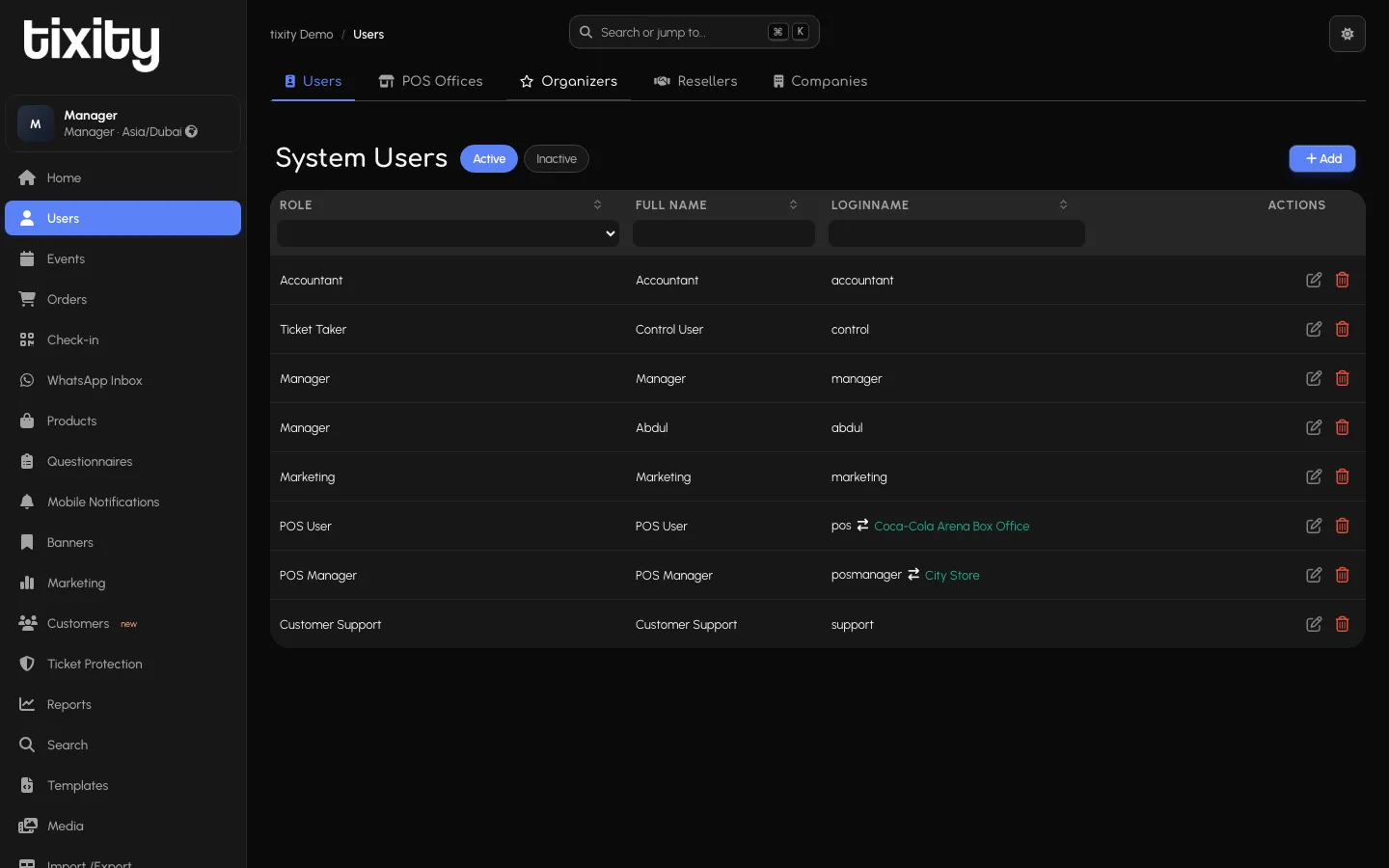Open the Events calendar section
Image resolution: width=1389 pixels, height=868 pixels.
tap(123, 258)
